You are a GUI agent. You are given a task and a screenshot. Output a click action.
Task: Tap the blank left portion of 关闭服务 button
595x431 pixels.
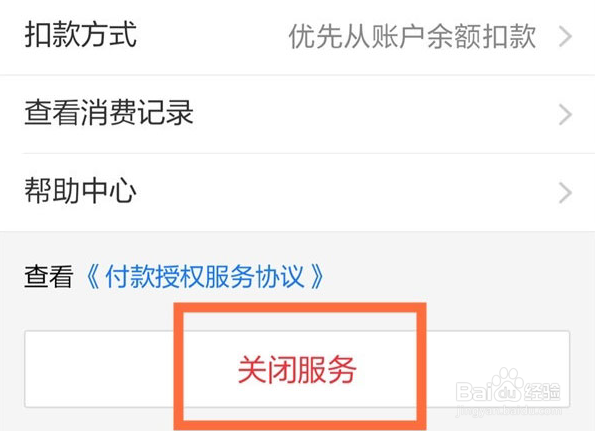click(x=99, y=369)
